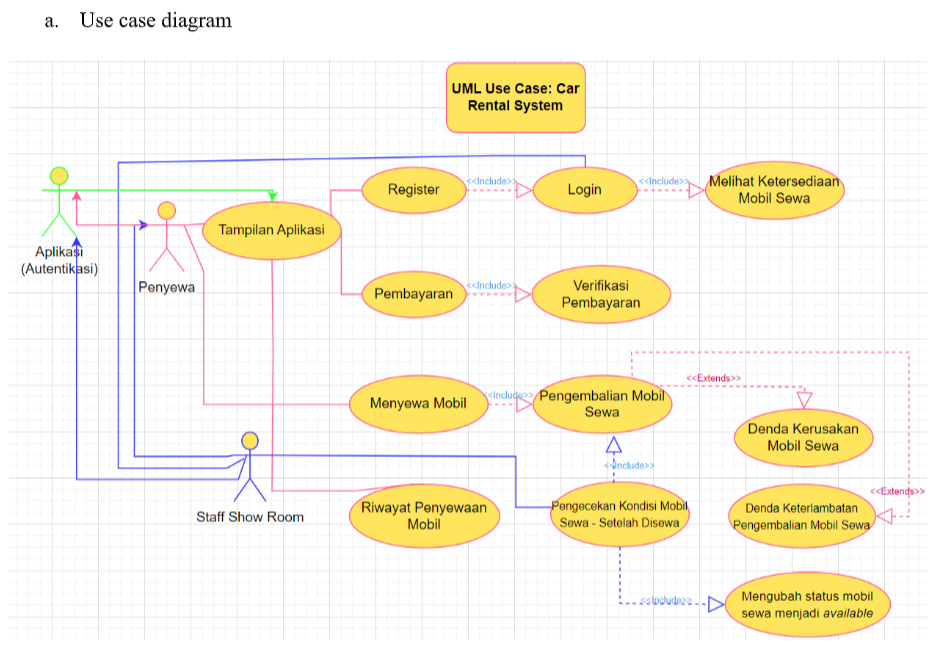The image size is (935, 651).
Task: Click the Register use case ellipse
Action: [x=413, y=190]
